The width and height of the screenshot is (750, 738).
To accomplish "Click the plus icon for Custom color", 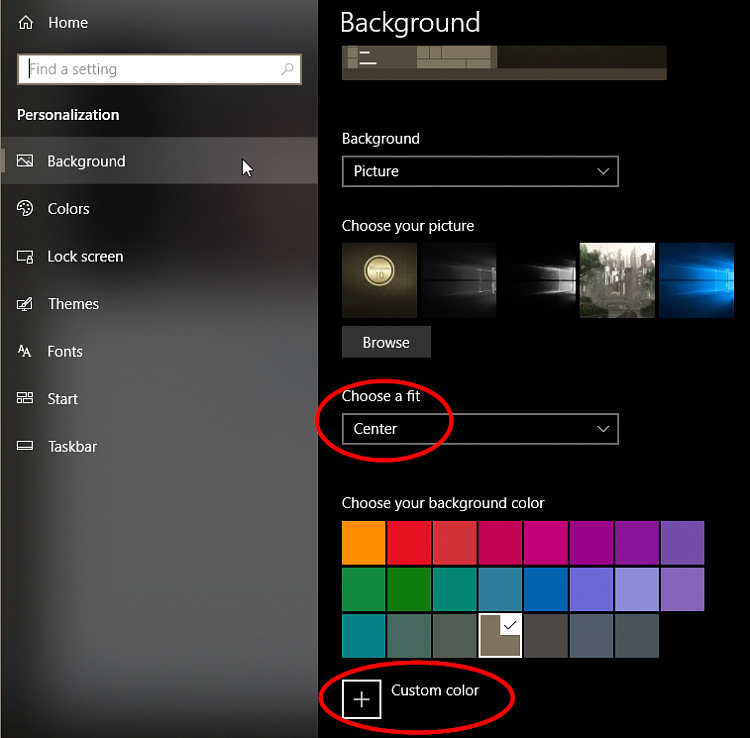I will click(362, 699).
